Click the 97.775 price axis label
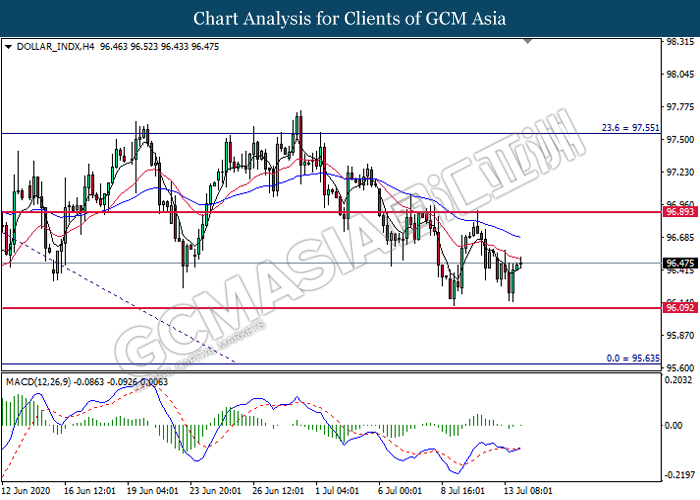 click(x=680, y=107)
